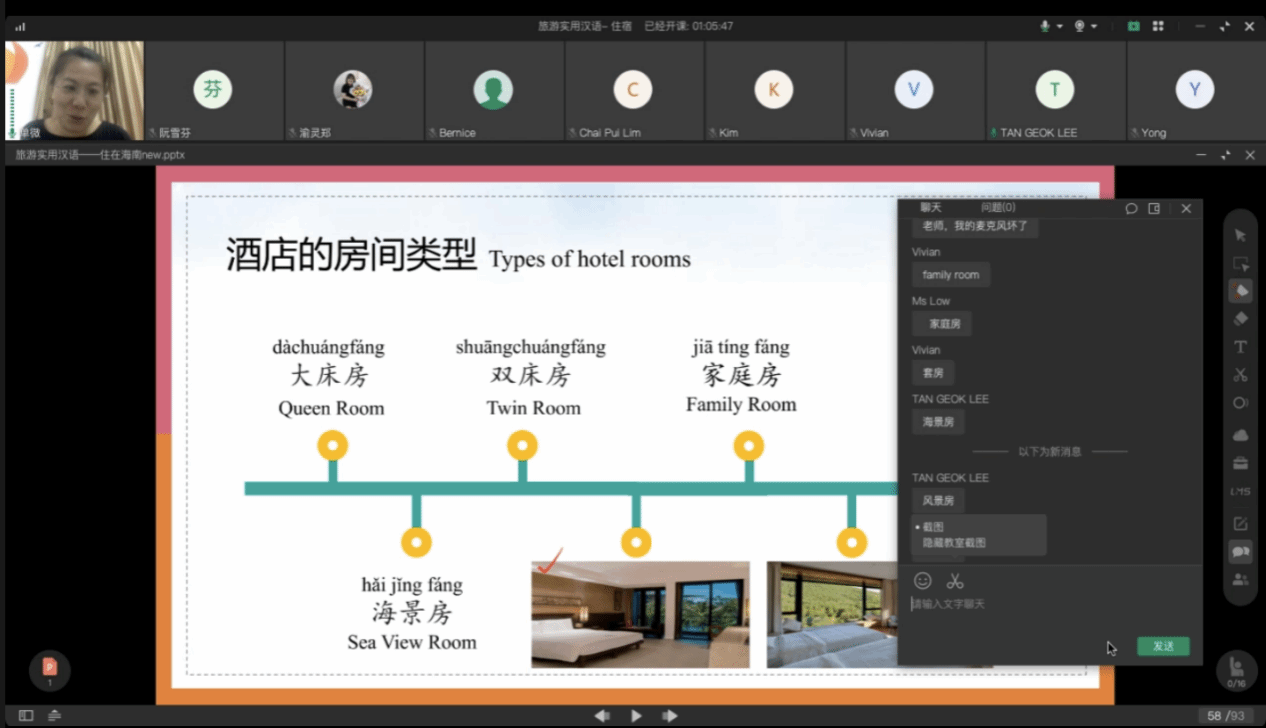Select the arrow pointer tool
Screen dimensions: 1266x728
[x=1240, y=235]
